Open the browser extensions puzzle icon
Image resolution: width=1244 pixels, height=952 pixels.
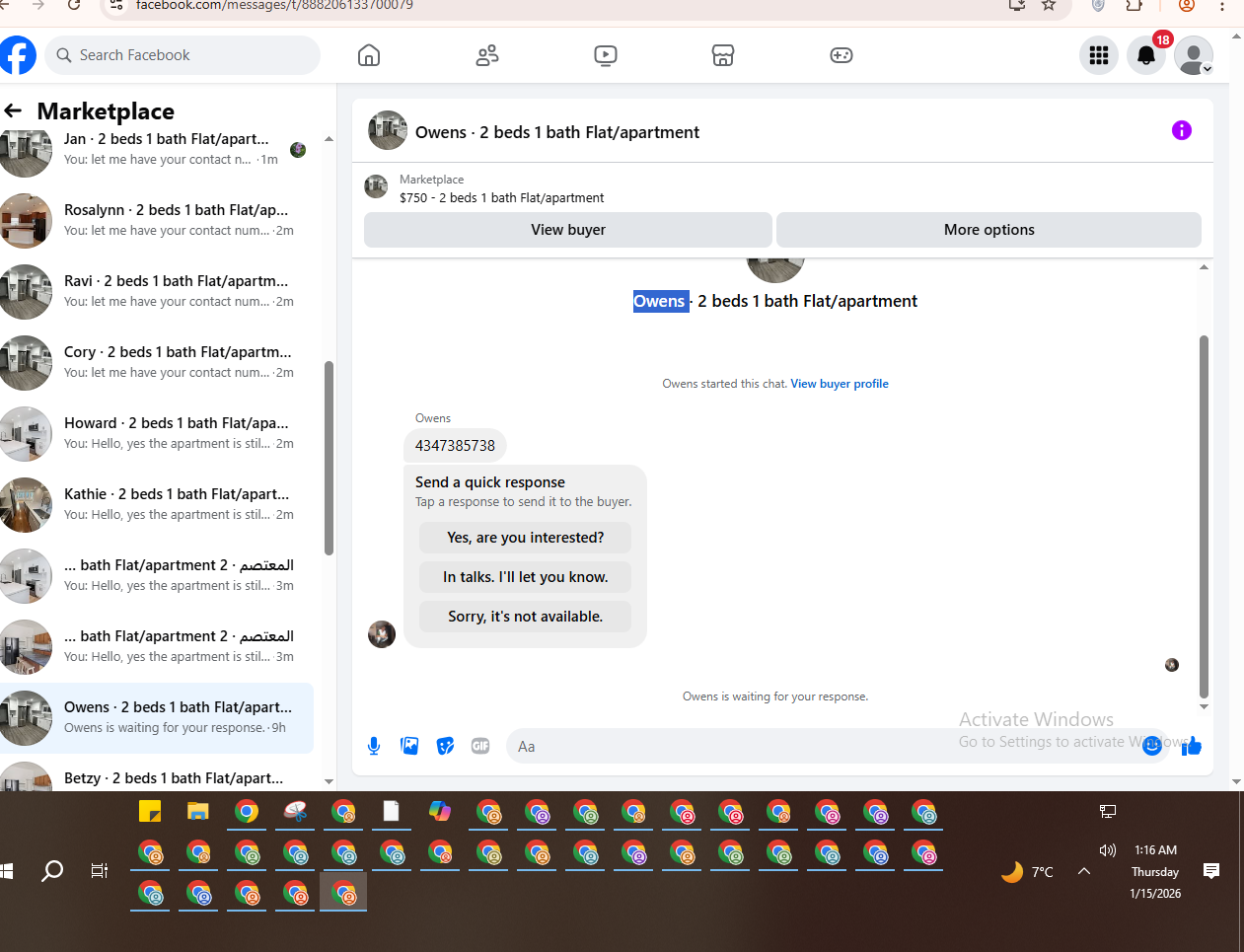(1134, 5)
